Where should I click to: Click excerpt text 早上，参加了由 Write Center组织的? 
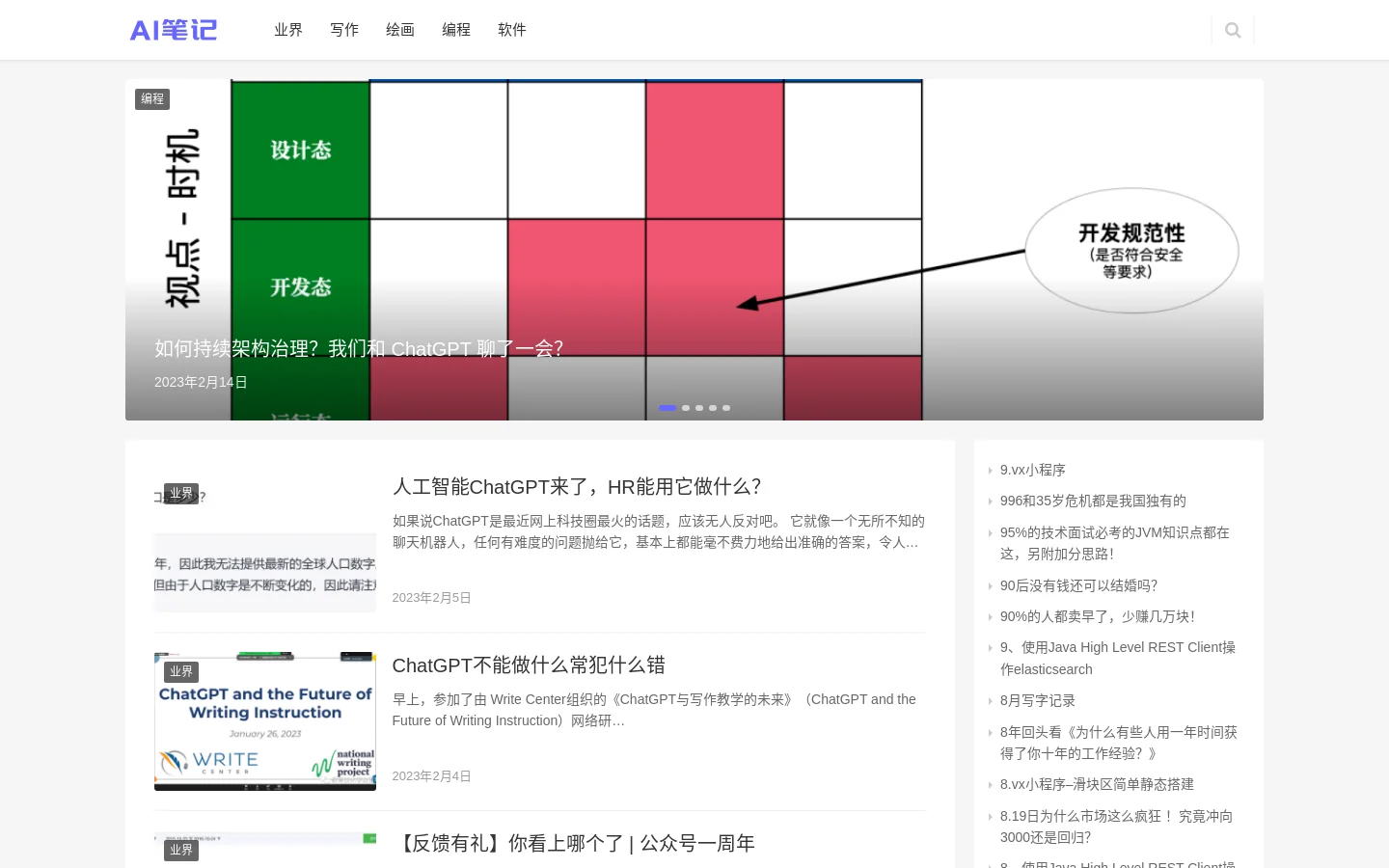654,710
